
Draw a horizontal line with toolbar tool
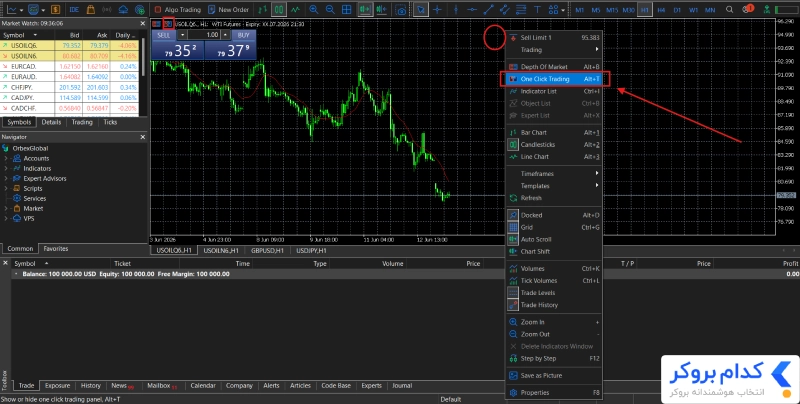coord(472,10)
